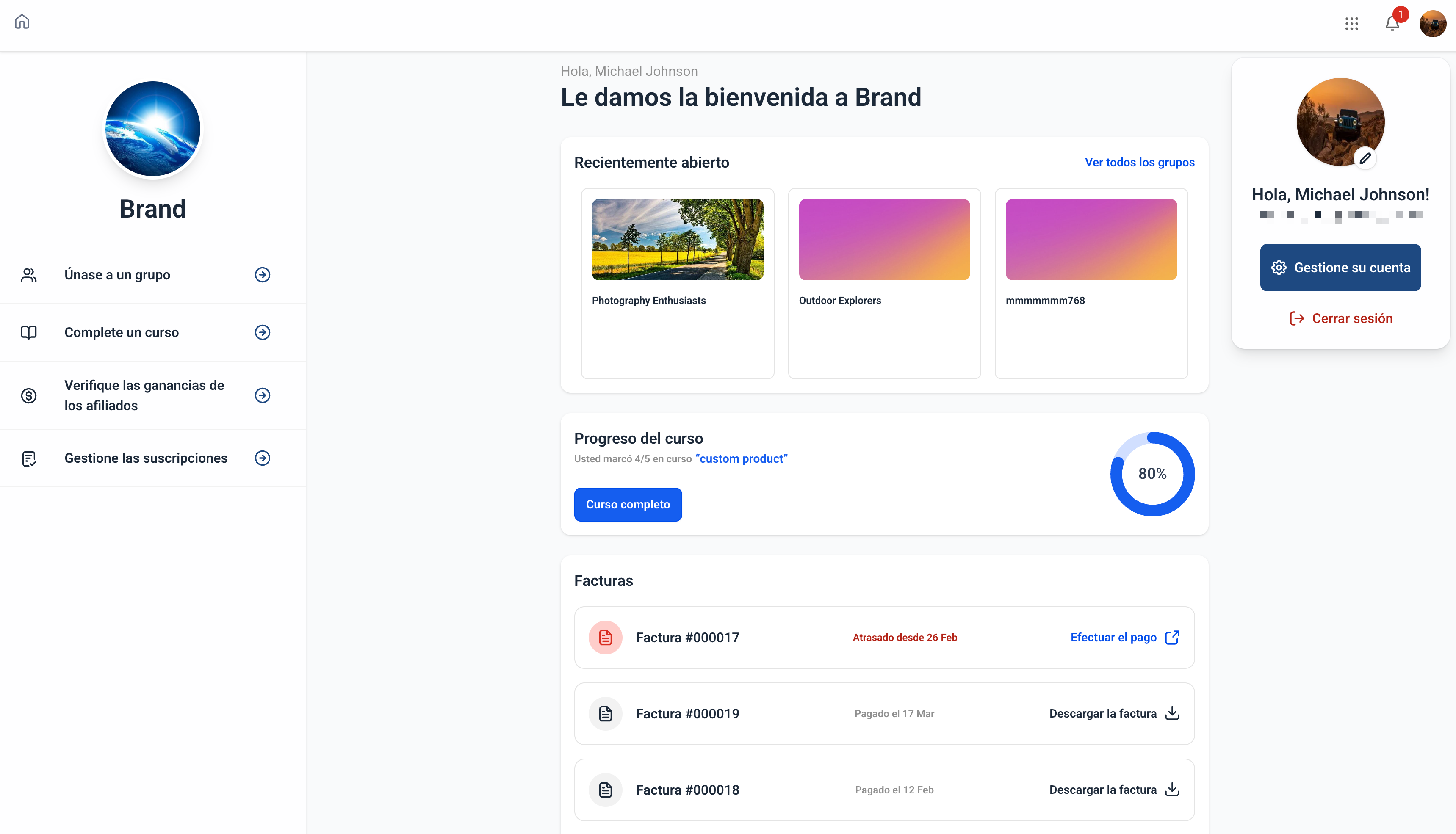Open the apps grid menu icon
Viewport: 1456px width, 834px height.
pos(1352,23)
